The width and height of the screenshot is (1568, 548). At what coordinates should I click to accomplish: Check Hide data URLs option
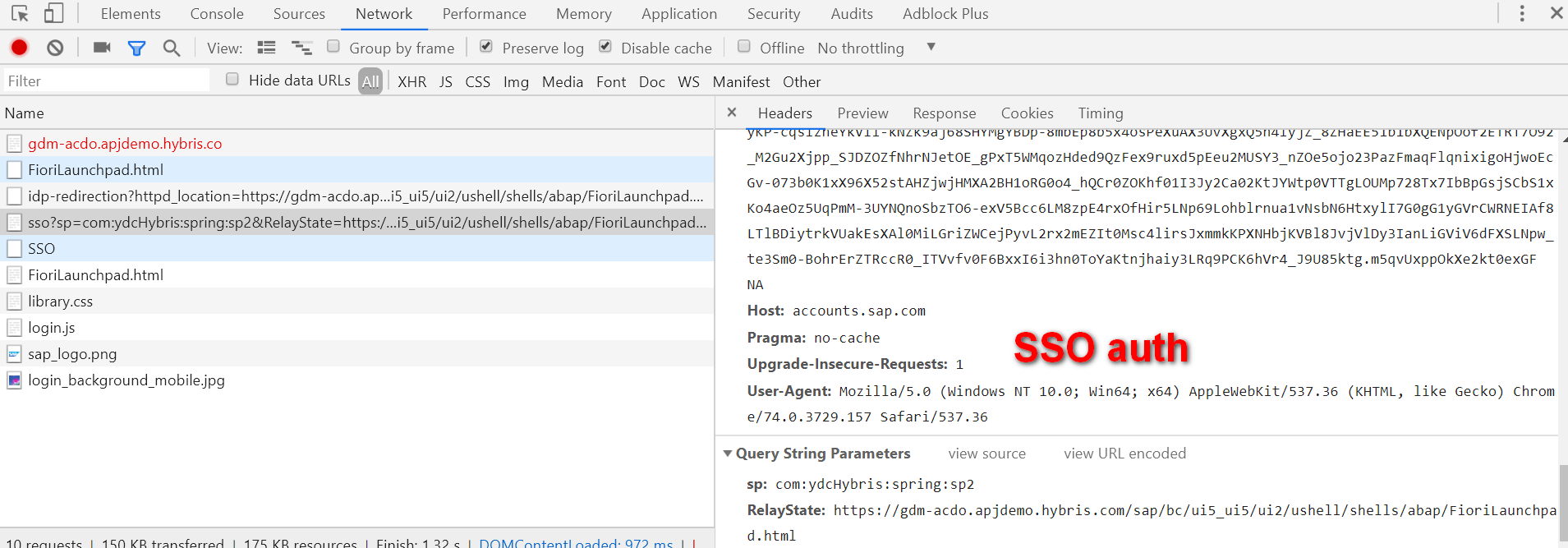point(232,79)
